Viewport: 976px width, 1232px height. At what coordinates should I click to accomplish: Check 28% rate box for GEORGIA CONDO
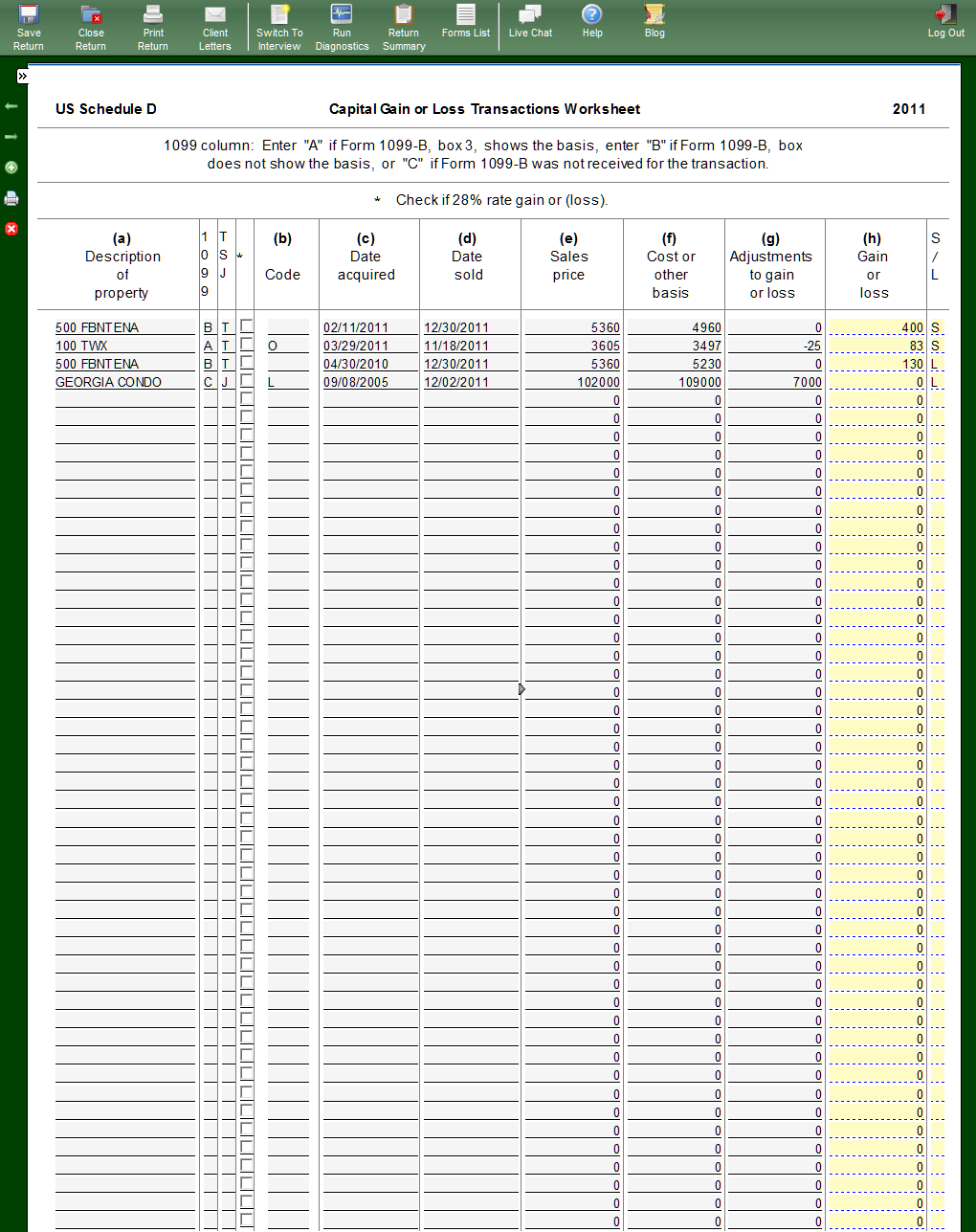247,381
